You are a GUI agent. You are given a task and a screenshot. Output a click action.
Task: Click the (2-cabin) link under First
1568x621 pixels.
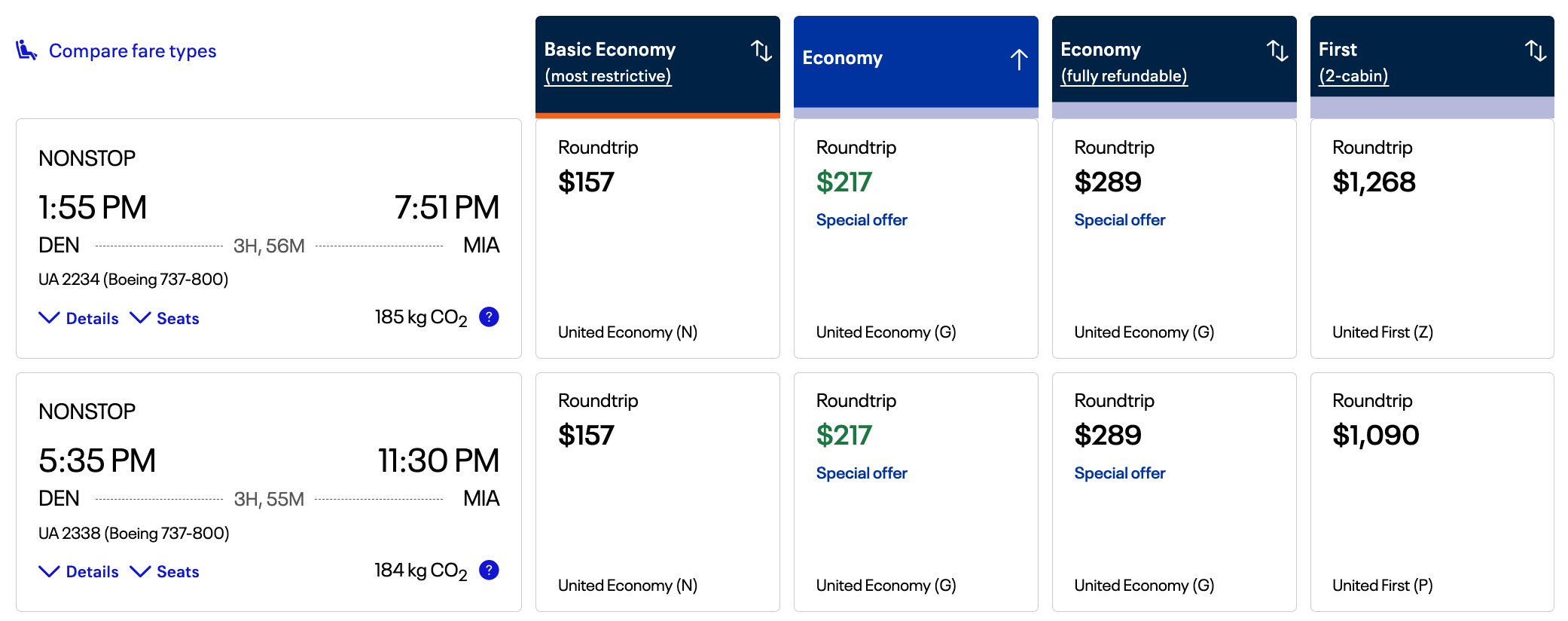pos(1353,75)
